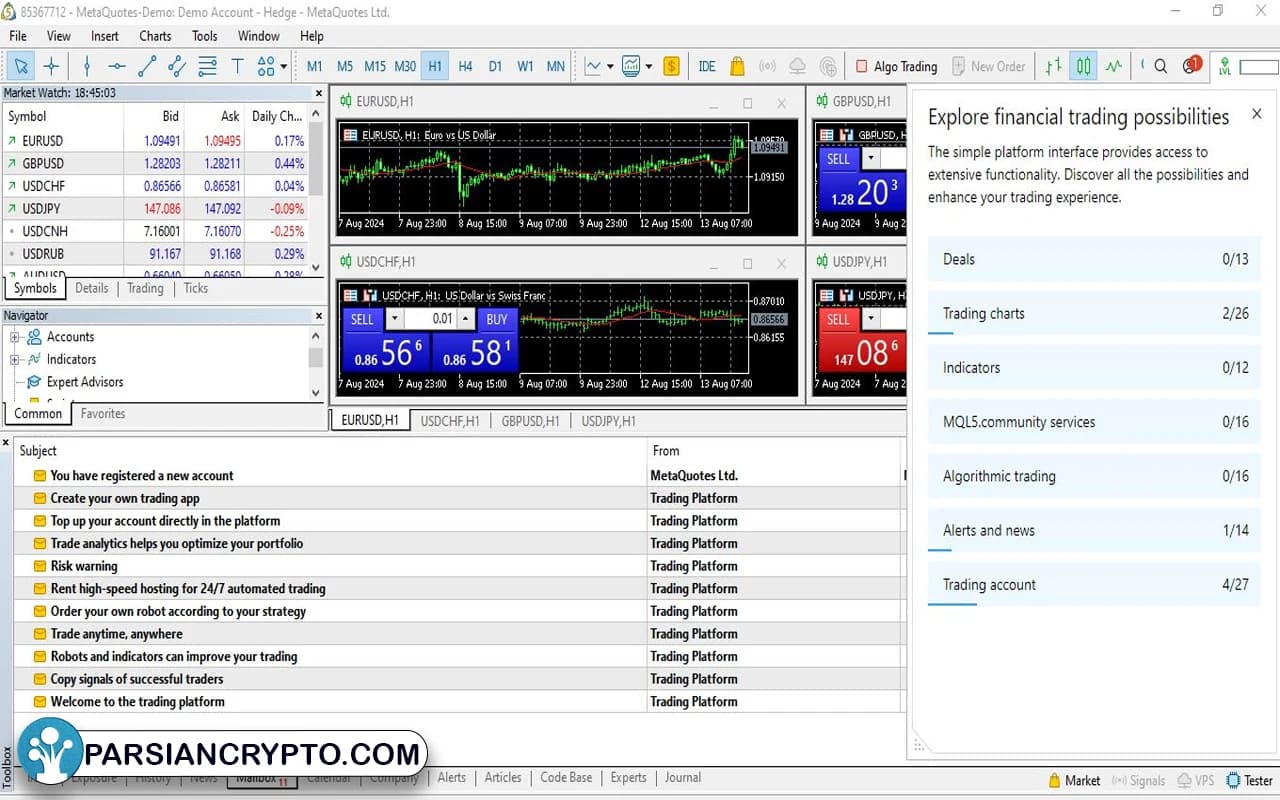Expand the Indicators tree node
This screenshot has width=1280, height=800.
point(15,360)
